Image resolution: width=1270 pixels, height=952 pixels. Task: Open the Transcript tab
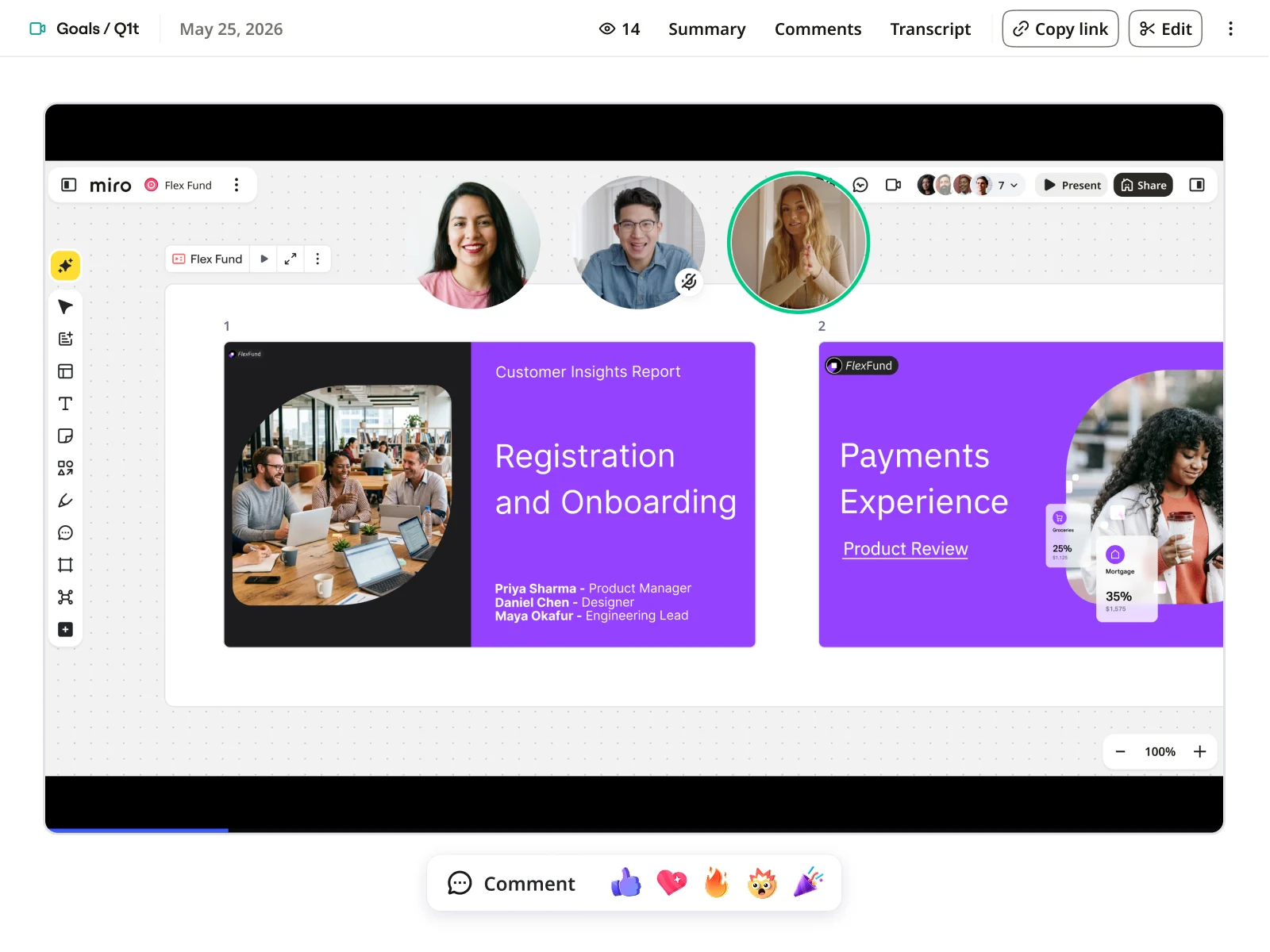[x=930, y=29]
